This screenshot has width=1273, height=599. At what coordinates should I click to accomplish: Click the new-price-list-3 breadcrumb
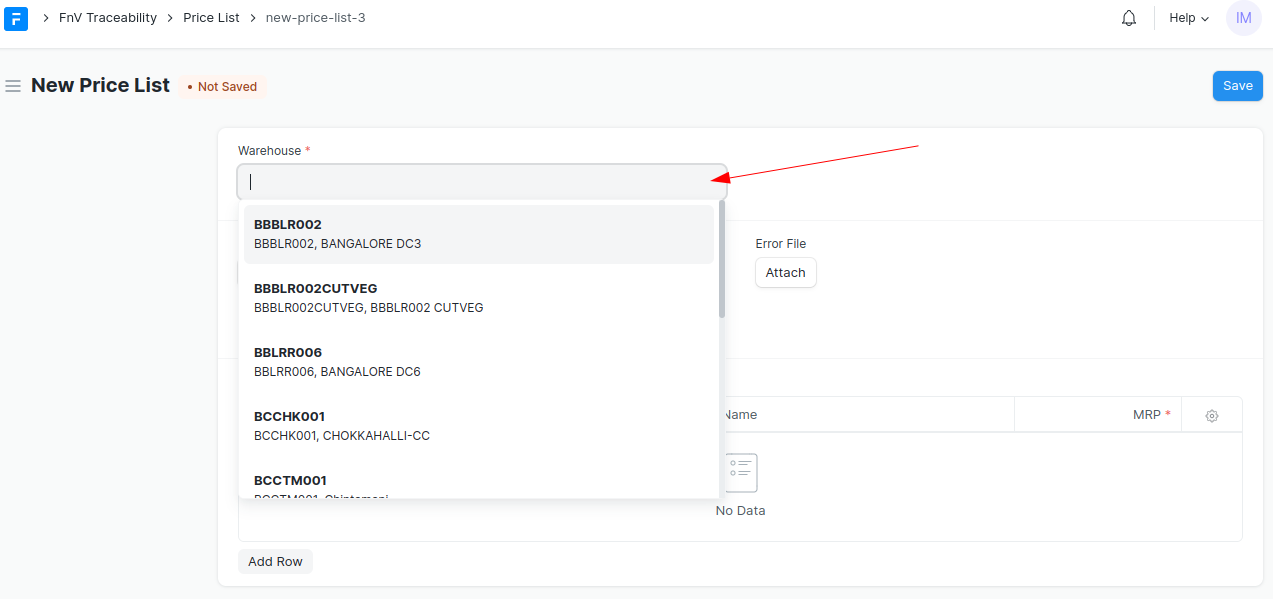point(316,18)
